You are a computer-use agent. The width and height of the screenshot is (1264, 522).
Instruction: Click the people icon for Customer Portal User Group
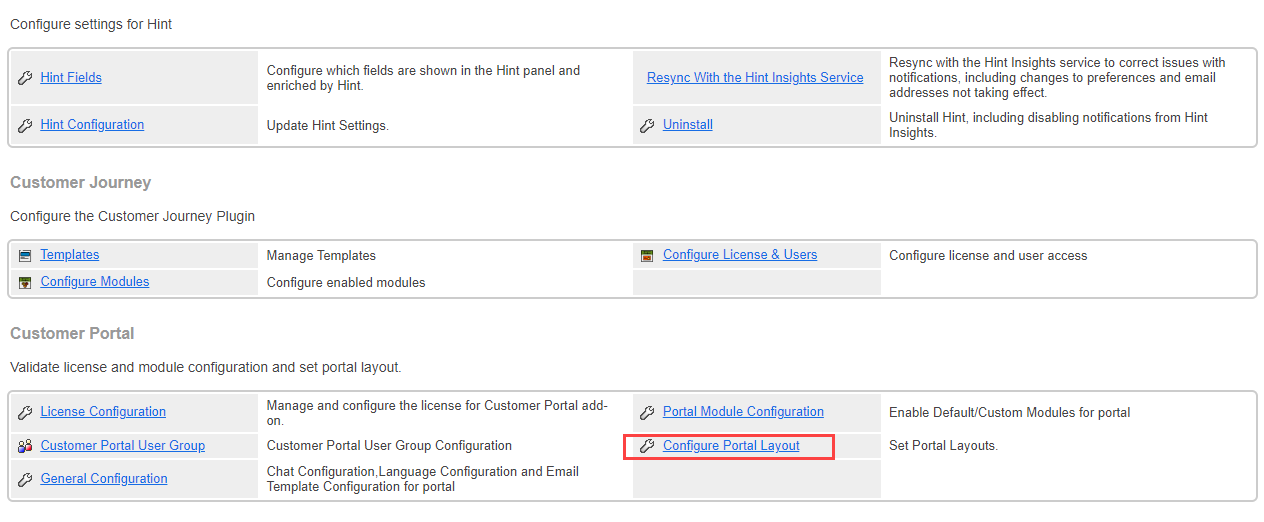(25, 446)
